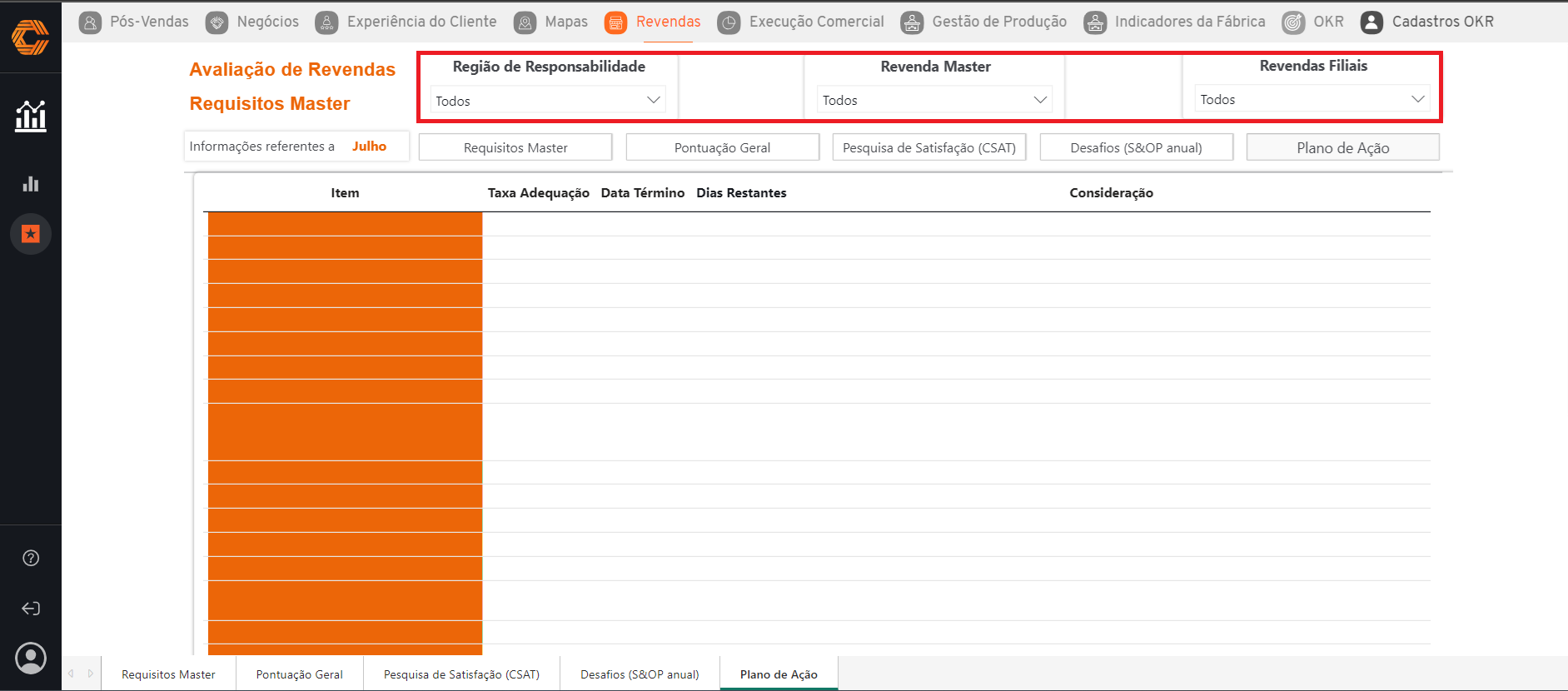
Task: Select Plano de Ação bottom tab
Action: click(779, 674)
